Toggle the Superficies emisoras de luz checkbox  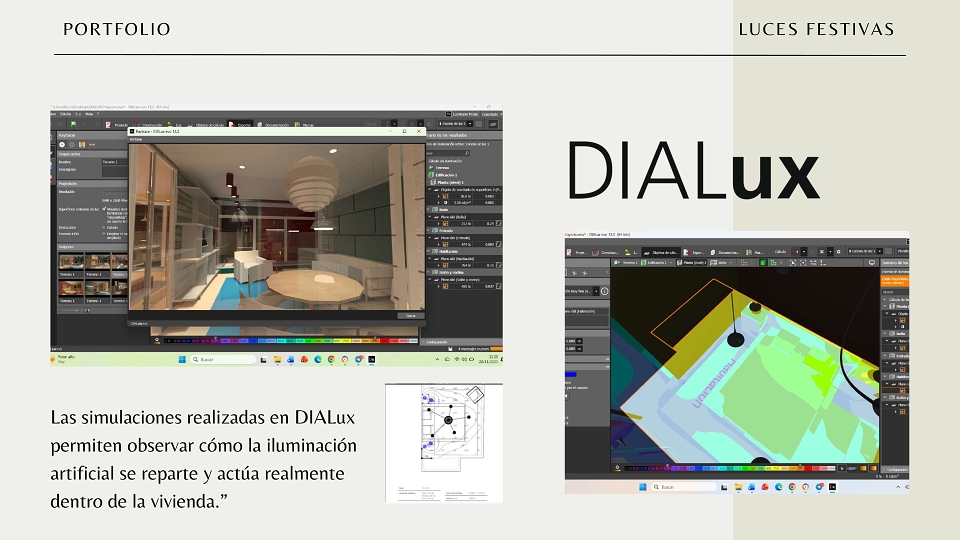[x=104, y=209]
